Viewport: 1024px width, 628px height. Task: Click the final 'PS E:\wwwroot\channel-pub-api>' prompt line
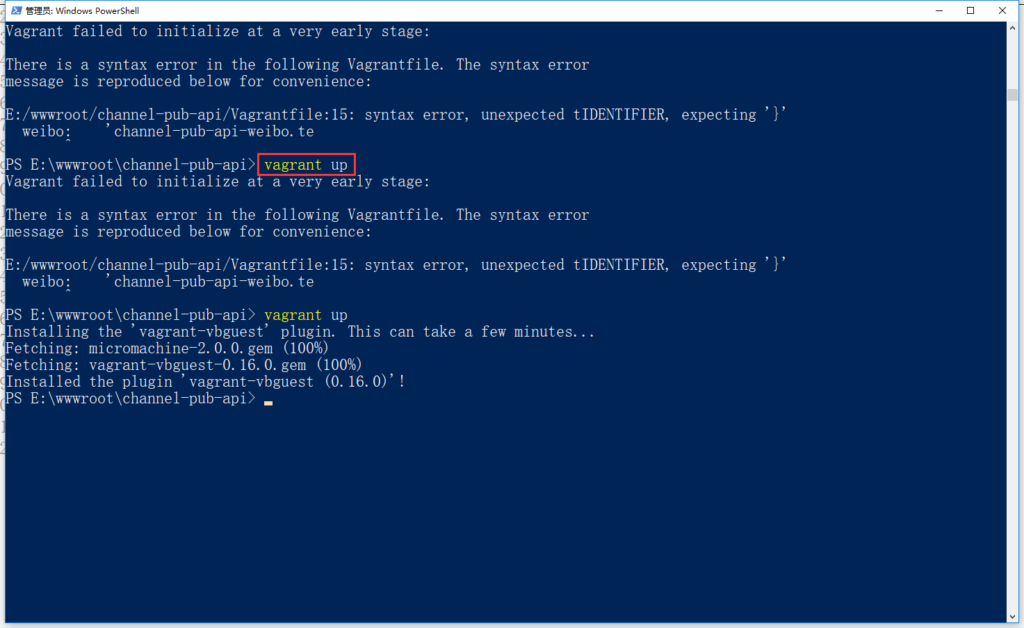pos(130,397)
